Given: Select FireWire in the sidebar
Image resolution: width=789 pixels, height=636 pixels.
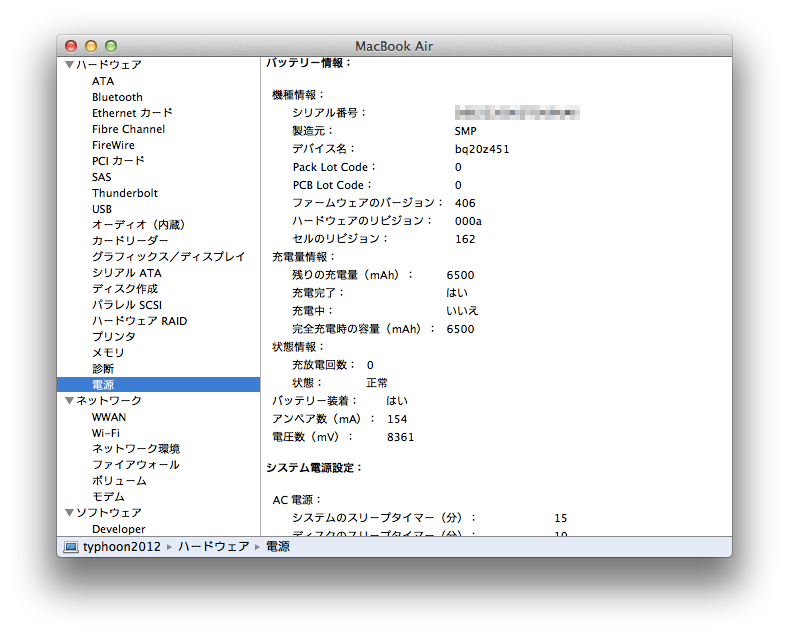Looking at the screenshot, I should [113, 145].
